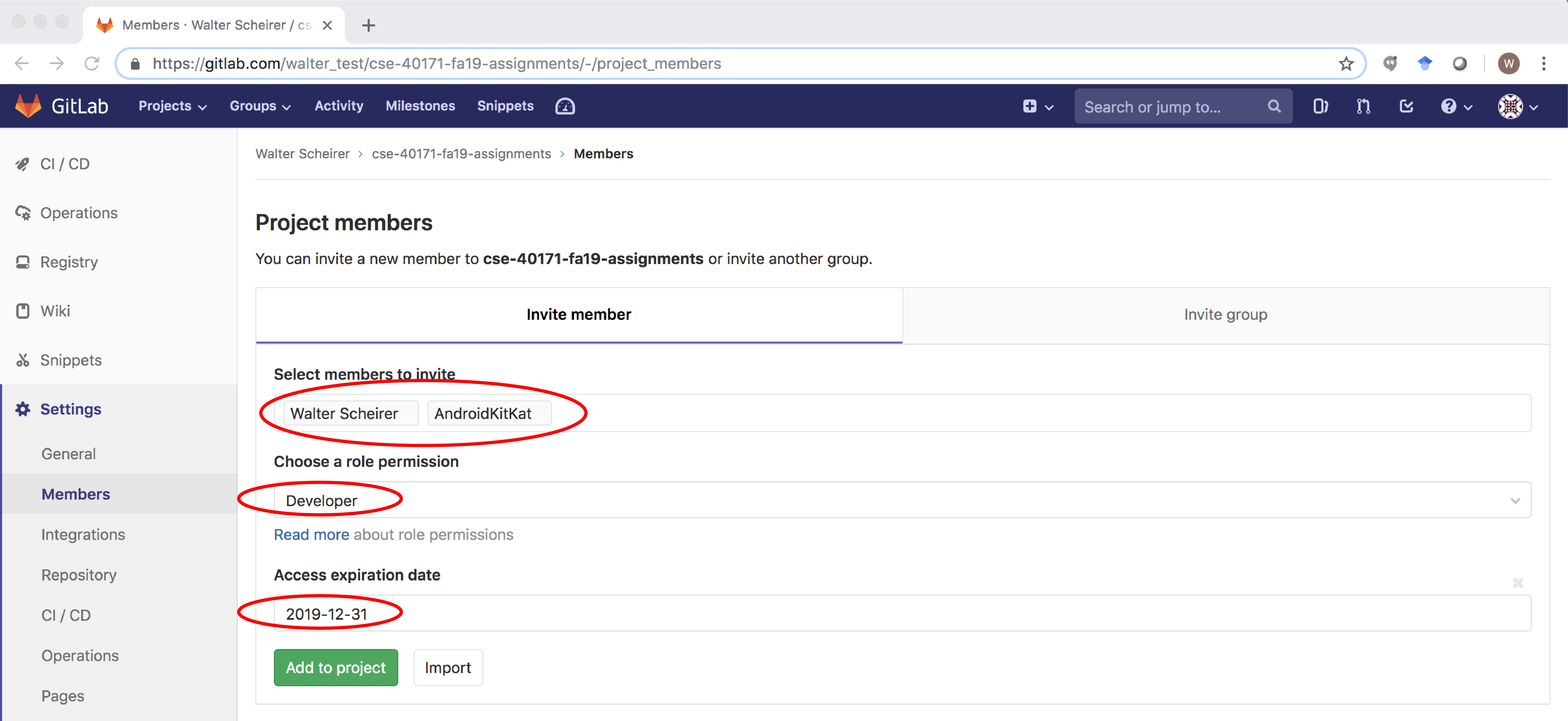The height and width of the screenshot is (721, 1568).
Task: Open the to-do list check icon
Action: click(x=1406, y=107)
